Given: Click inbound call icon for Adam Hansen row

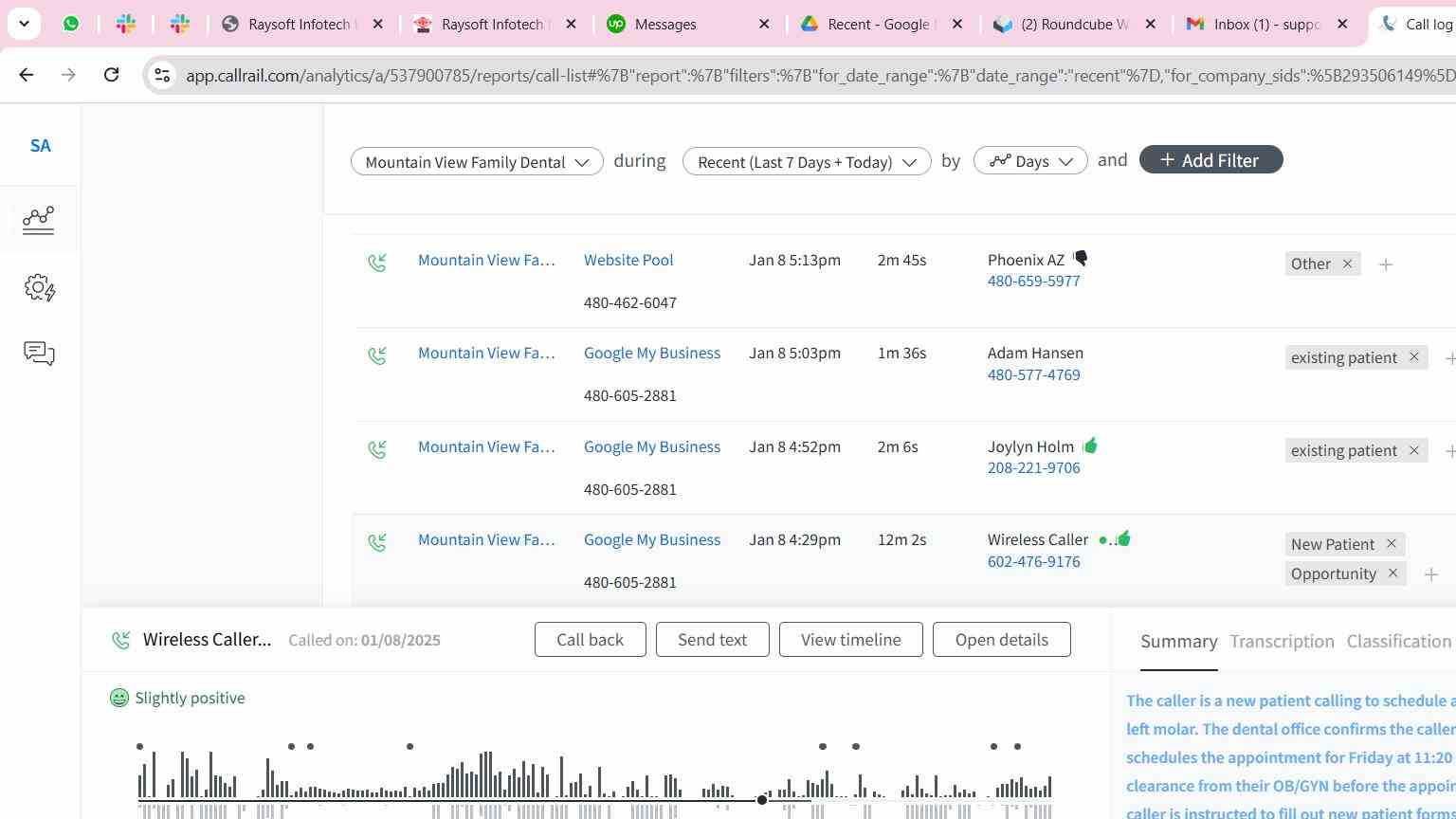Looking at the screenshot, I should point(377,355).
